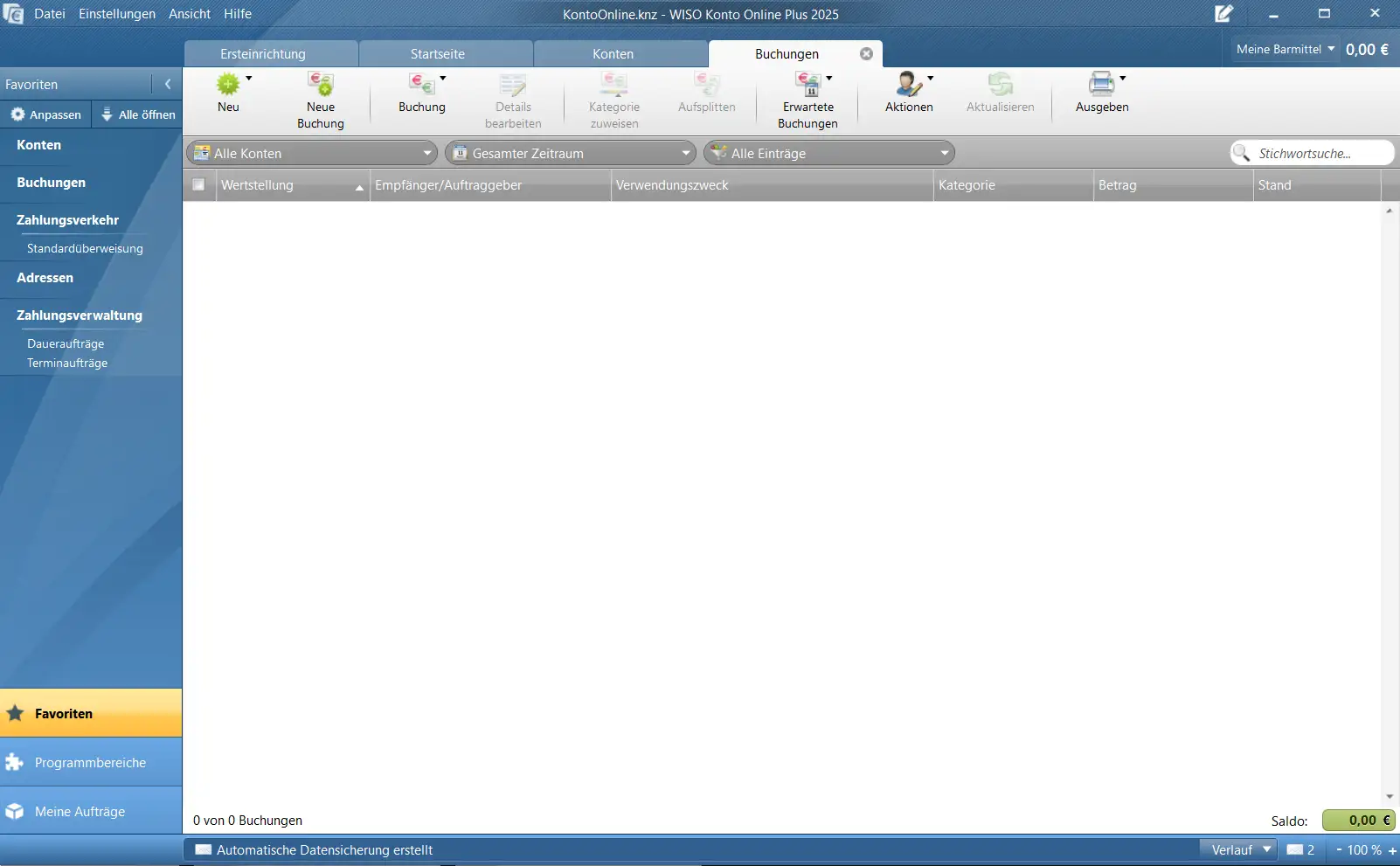
Task: Open the Erwartete Buchungen tool
Action: pyautogui.click(x=807, y=86)
